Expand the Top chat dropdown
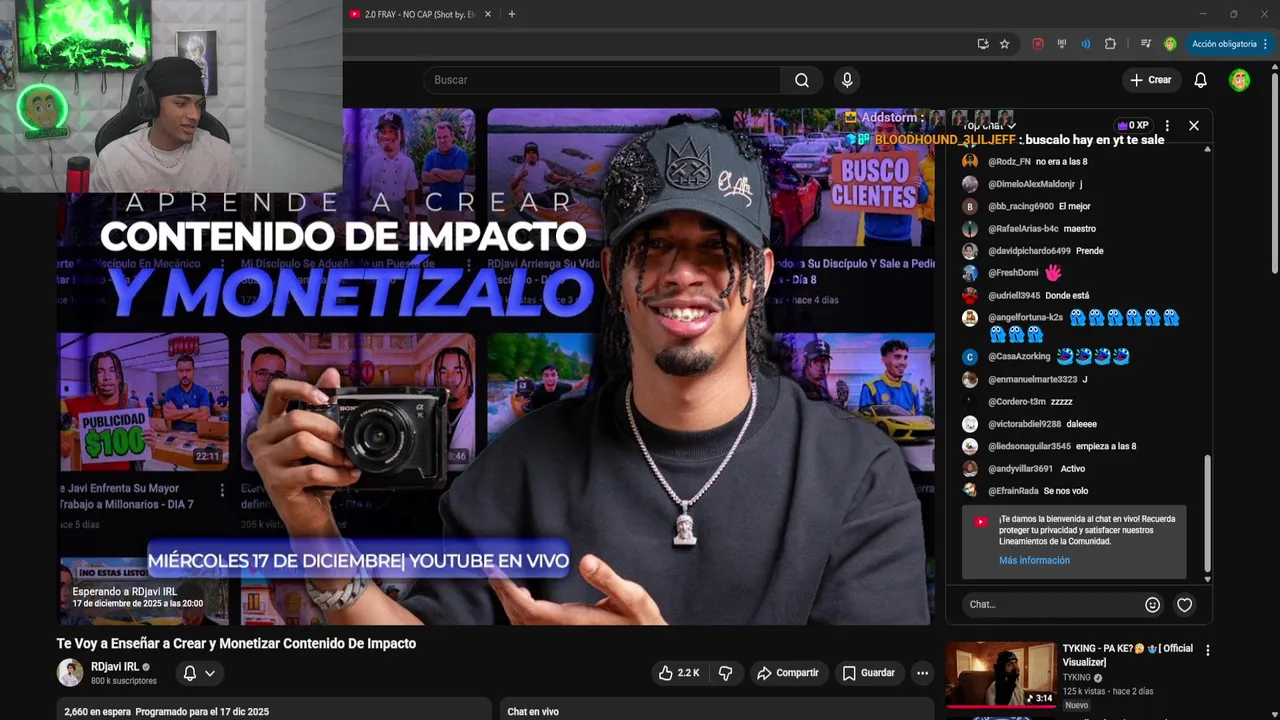The image size is (1280, 720). coord(991,126)
